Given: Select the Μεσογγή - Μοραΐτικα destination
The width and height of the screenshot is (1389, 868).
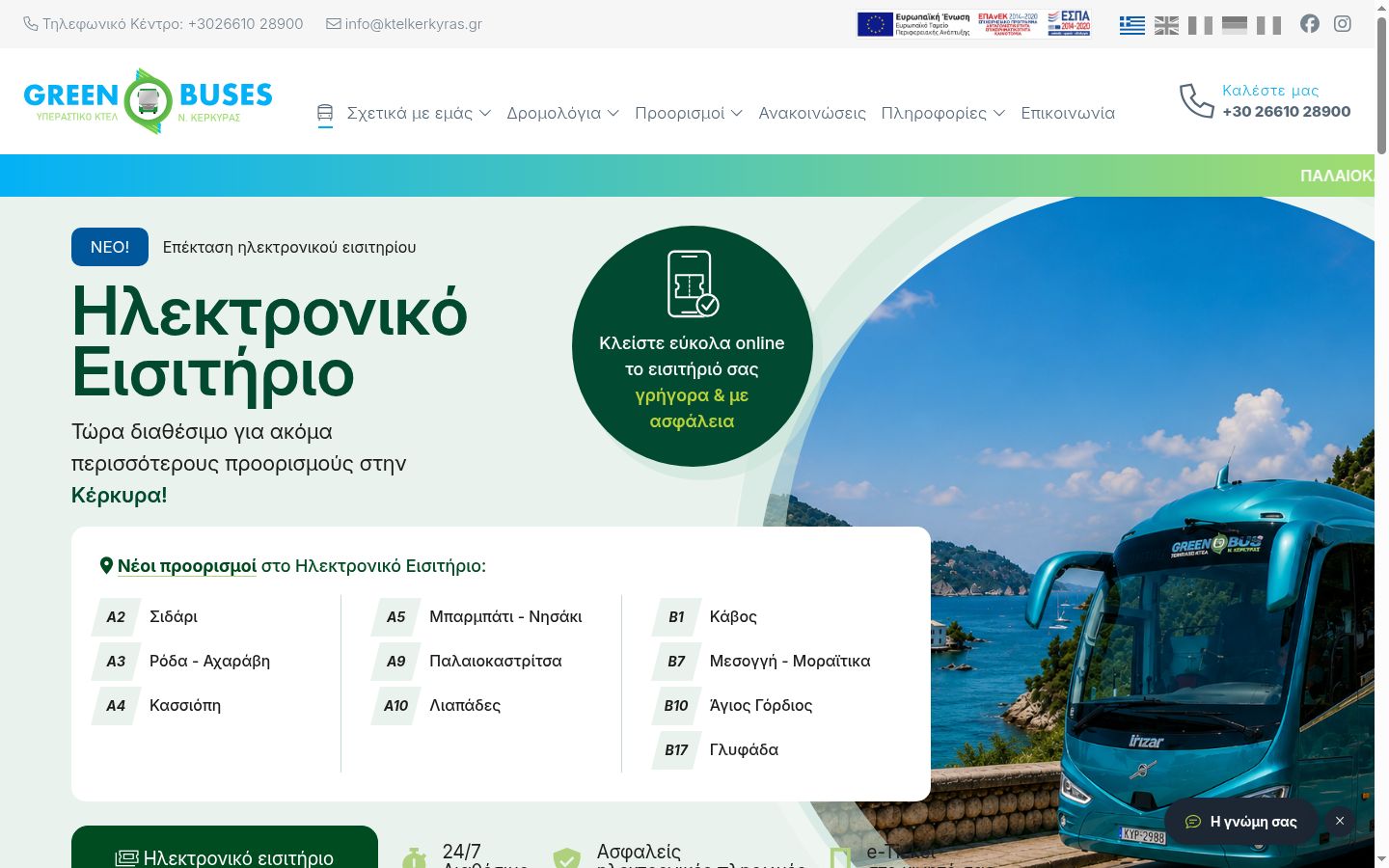Looking at the screenshot, I should pos(790,662).
